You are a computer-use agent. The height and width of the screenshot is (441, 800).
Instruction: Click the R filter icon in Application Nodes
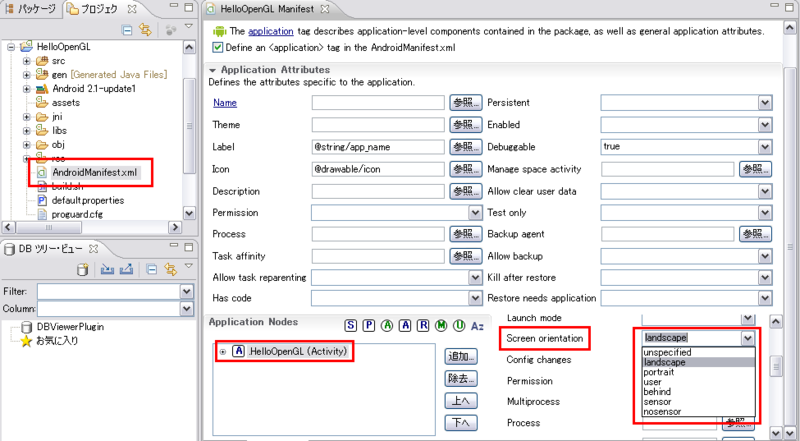click(423, 326)
